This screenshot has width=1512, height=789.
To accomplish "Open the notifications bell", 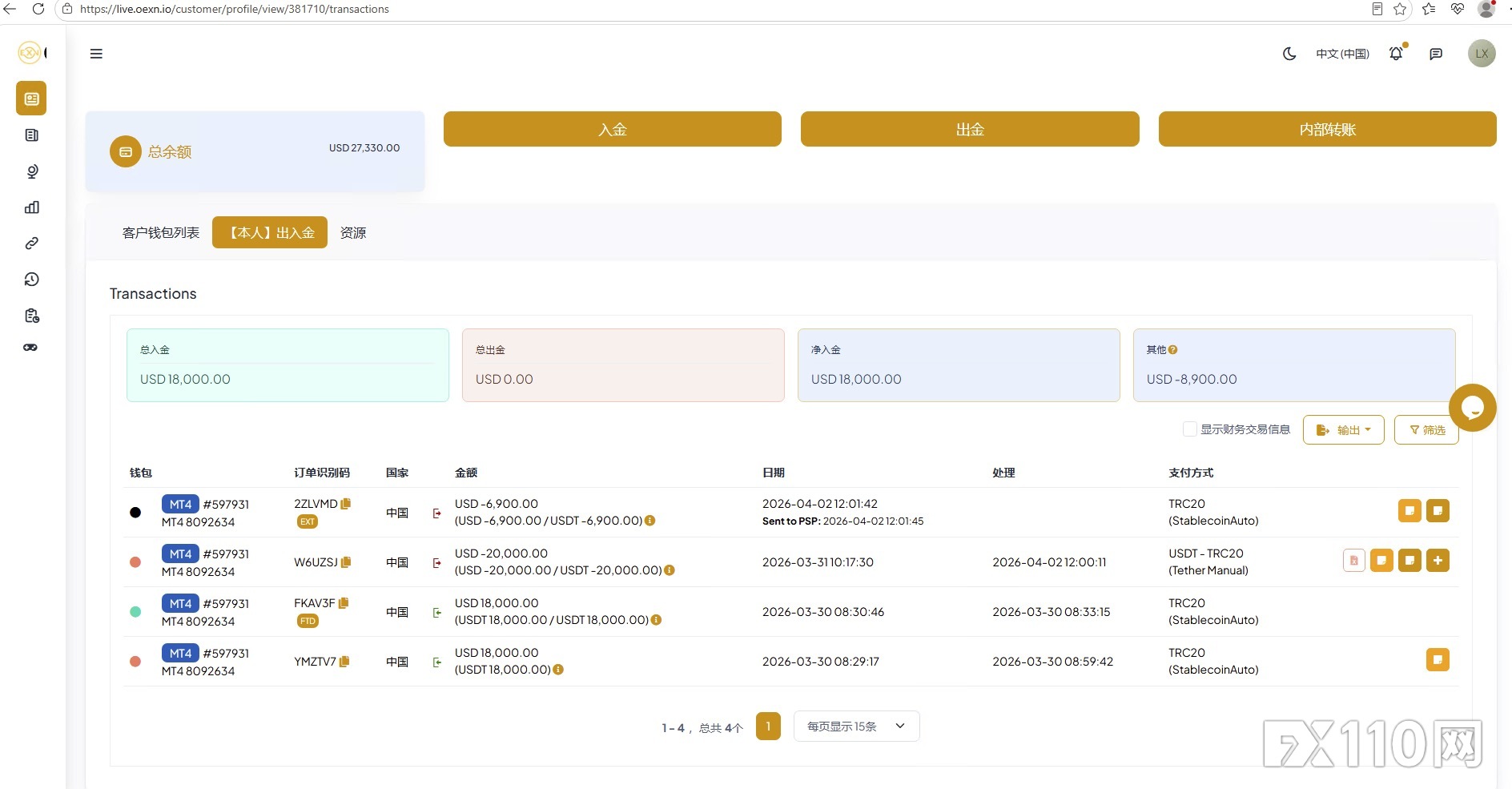I will point(1396,54).
